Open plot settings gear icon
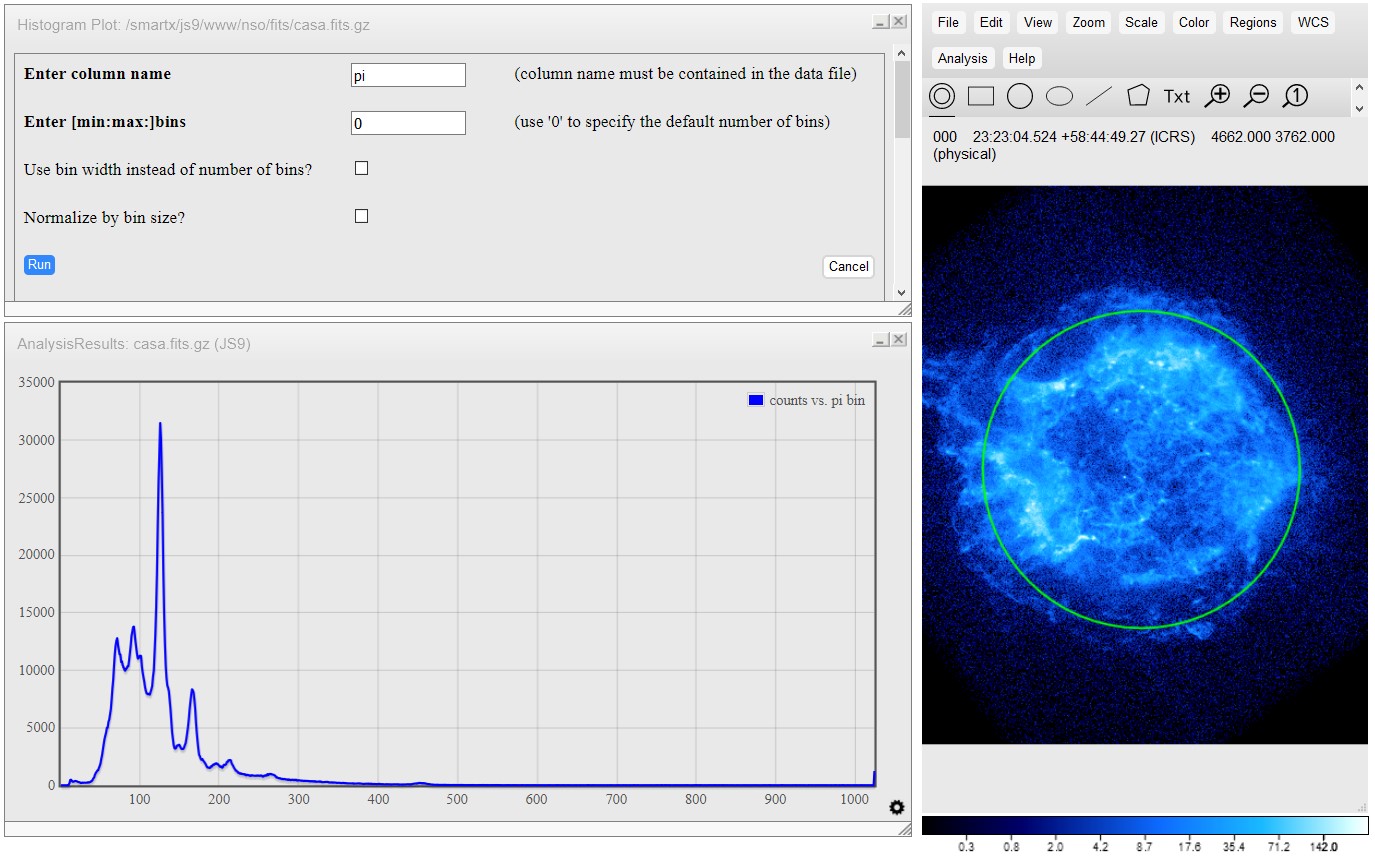Viewport: 1375px width, 864px height. coord(896,808)
